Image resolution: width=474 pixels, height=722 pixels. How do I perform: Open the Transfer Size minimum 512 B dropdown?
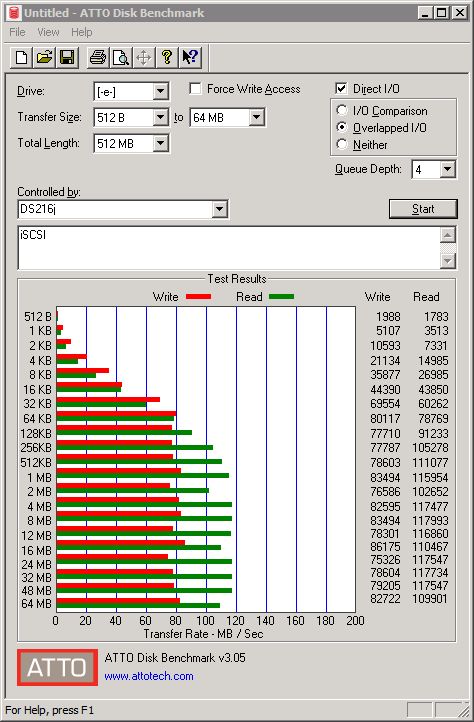click(160, 117)
